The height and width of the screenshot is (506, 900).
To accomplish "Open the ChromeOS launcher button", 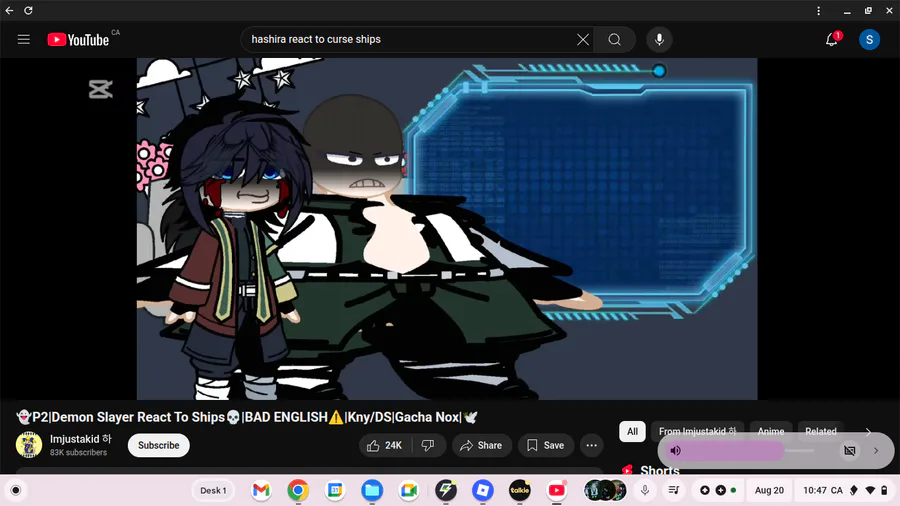I will click(15, 491).
